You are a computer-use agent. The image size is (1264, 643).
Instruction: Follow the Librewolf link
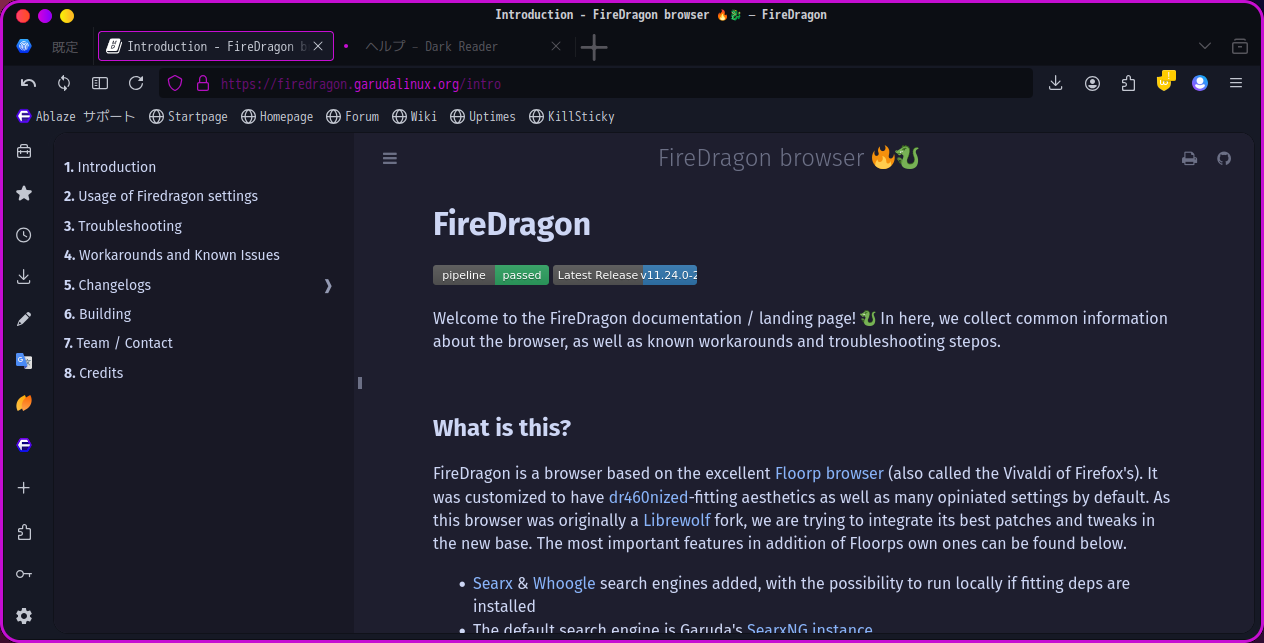click(x=677, y=520)
